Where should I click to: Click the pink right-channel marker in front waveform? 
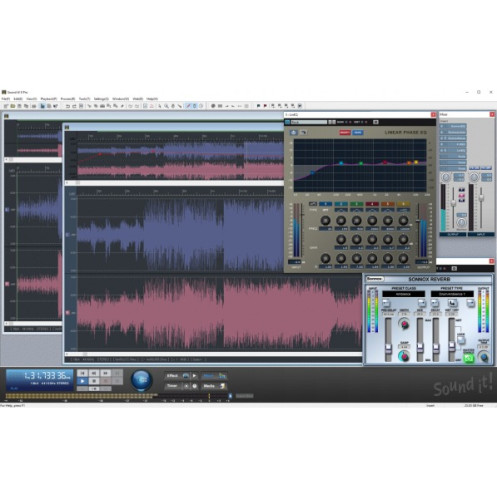pos(68,313)
